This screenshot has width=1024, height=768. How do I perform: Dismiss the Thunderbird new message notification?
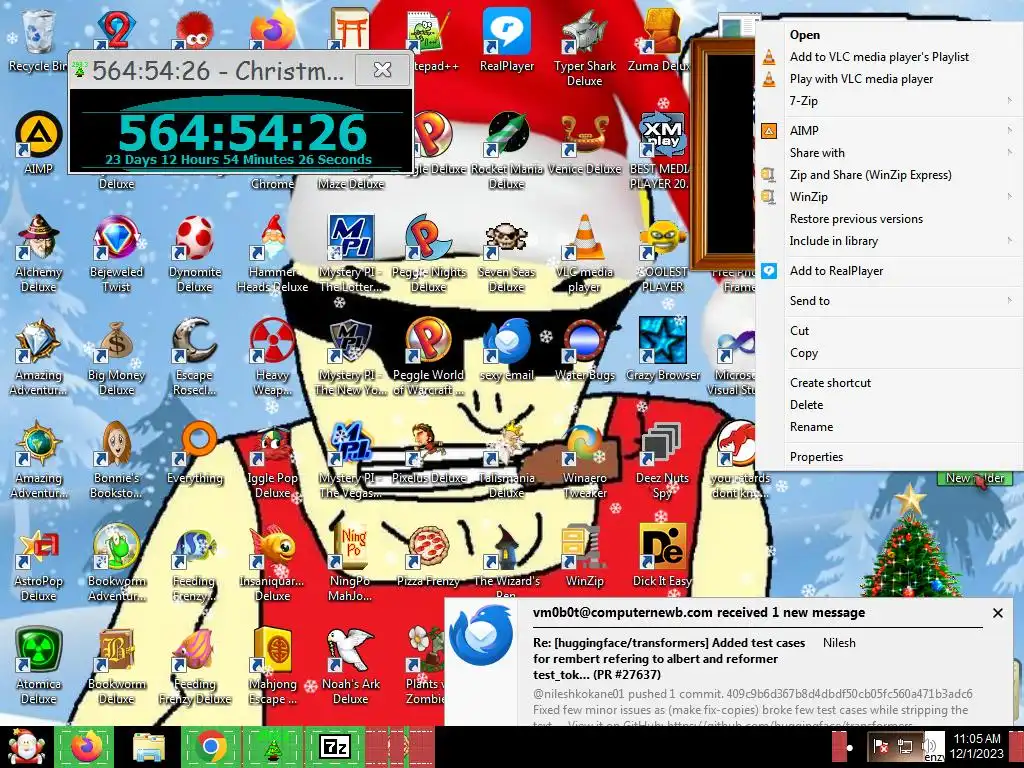pos(997,613)
